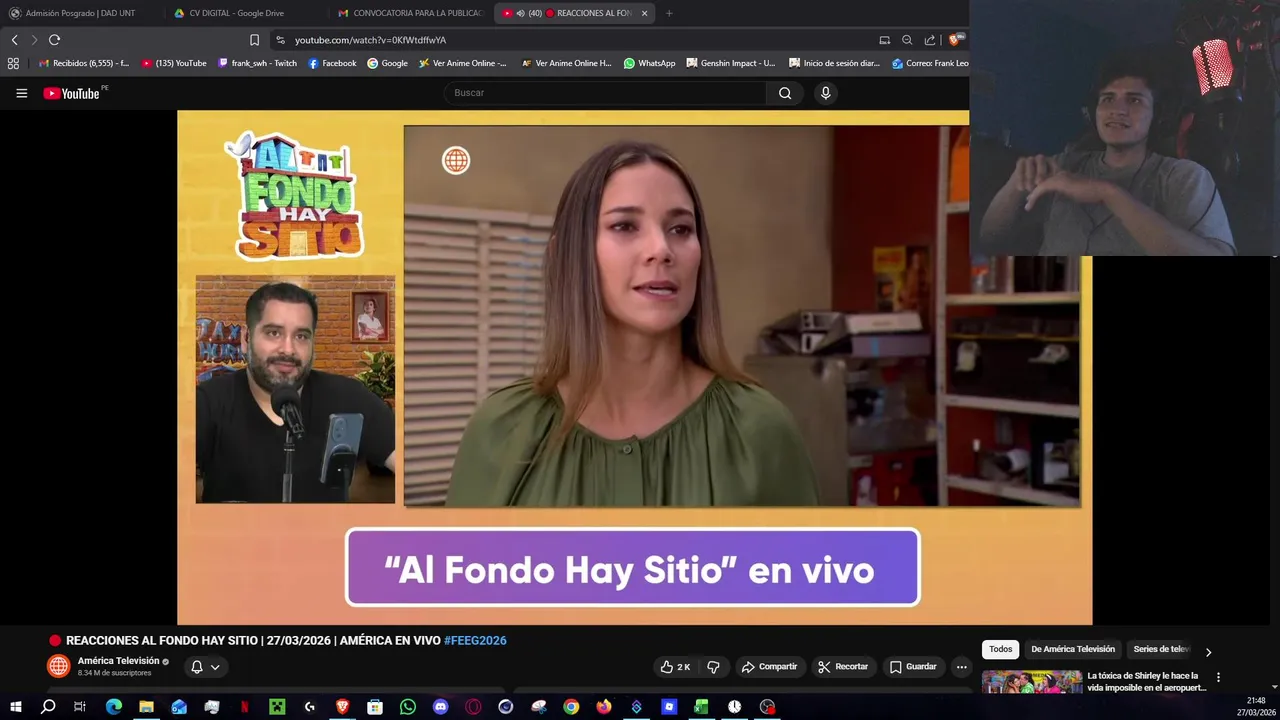Select the Todos filter chip
The width and height of the screenshot is (1280, 720).
pos(1001,649)
